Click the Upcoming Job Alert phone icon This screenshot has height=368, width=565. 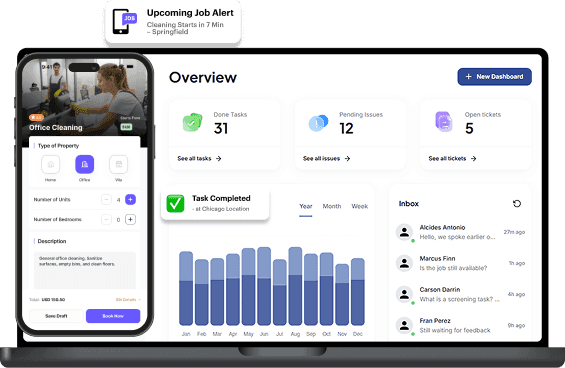click(x=124, y=21)
